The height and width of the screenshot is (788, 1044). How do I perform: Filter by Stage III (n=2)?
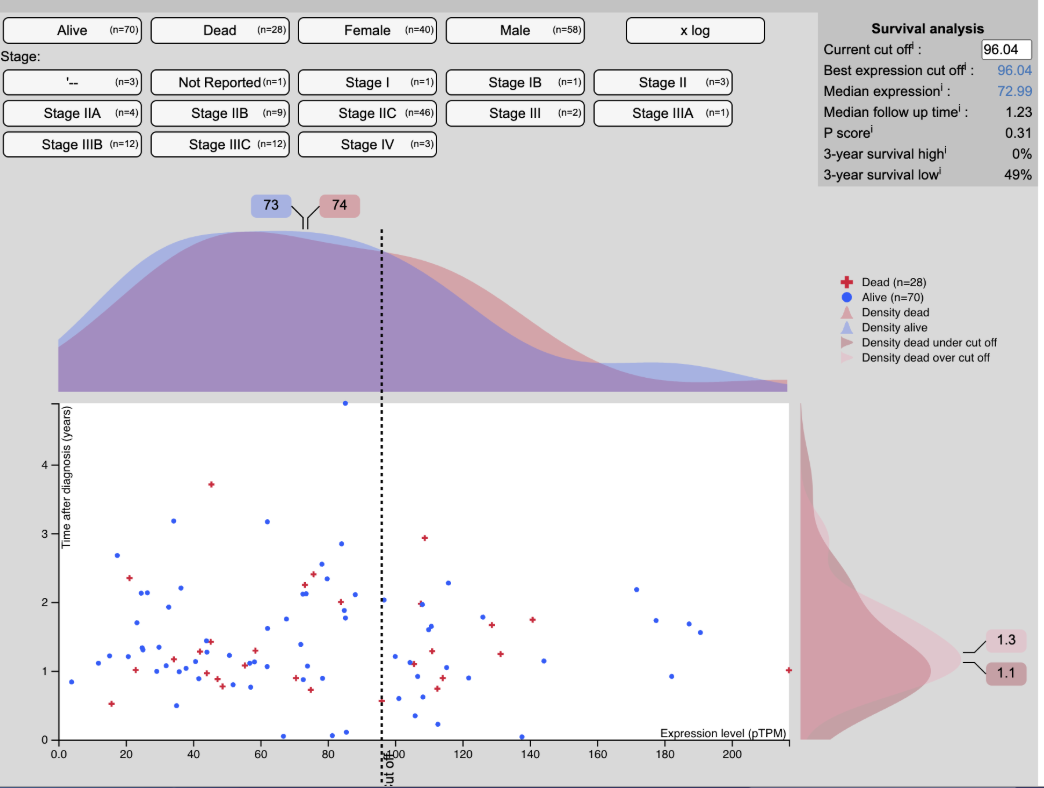point(515,113)
